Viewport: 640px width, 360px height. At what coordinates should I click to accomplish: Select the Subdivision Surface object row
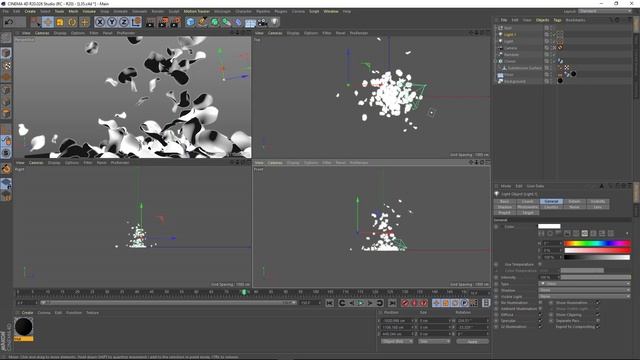click(x=524, y=68)
